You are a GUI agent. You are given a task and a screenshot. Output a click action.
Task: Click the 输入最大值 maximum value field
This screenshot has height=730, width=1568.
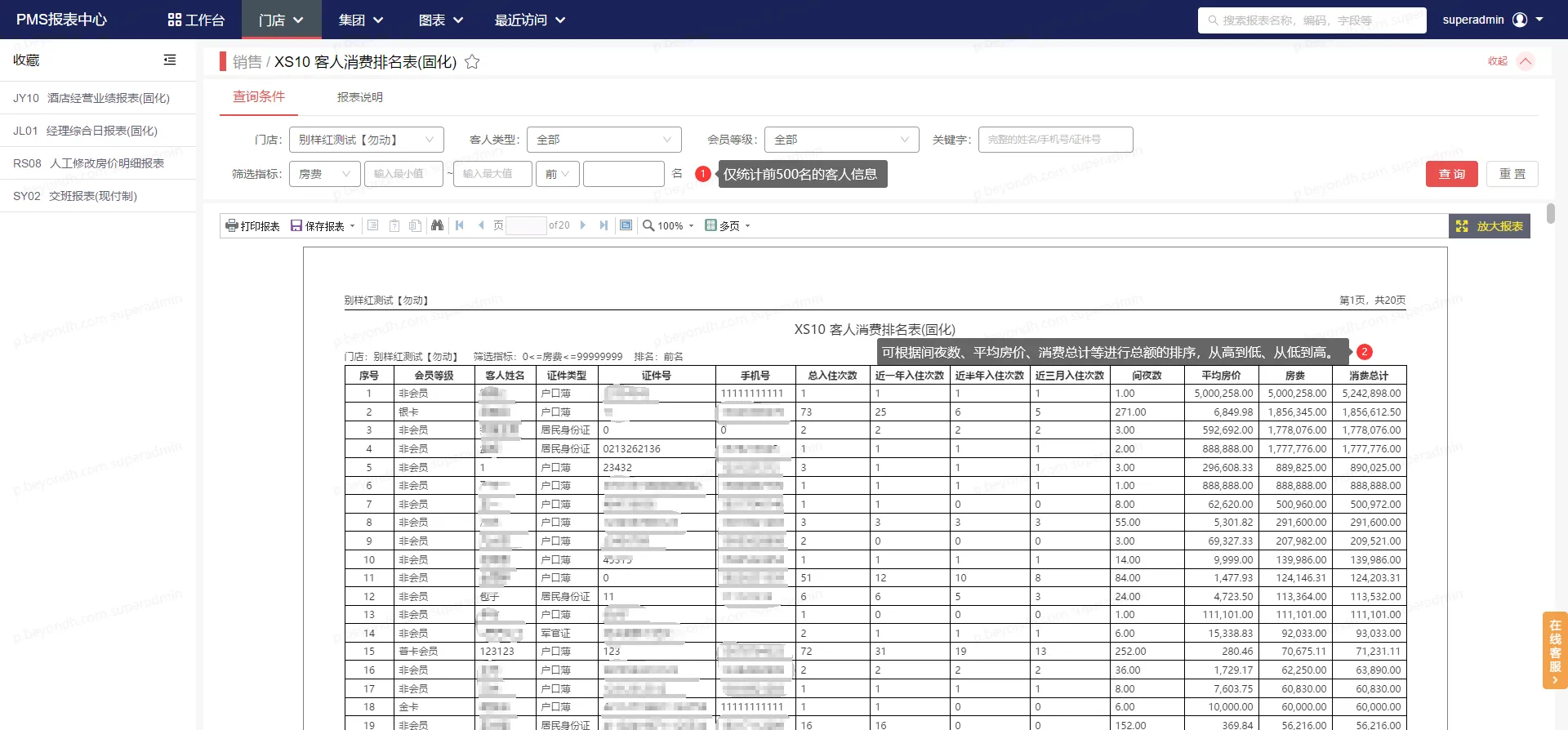492,174
